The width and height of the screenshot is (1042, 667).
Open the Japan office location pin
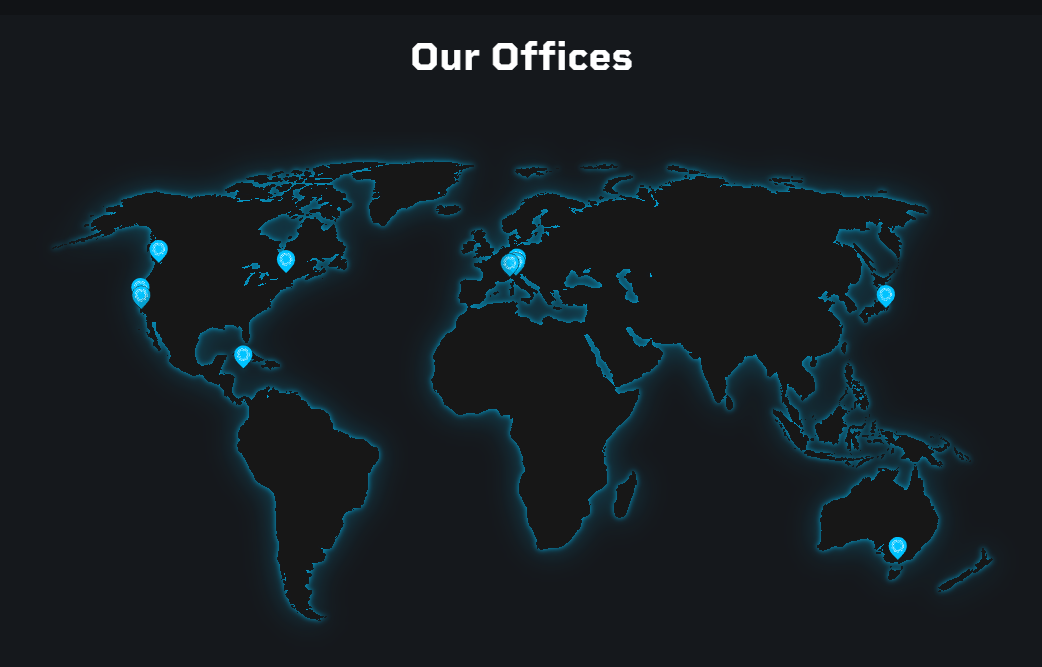(x=885, y=295)
